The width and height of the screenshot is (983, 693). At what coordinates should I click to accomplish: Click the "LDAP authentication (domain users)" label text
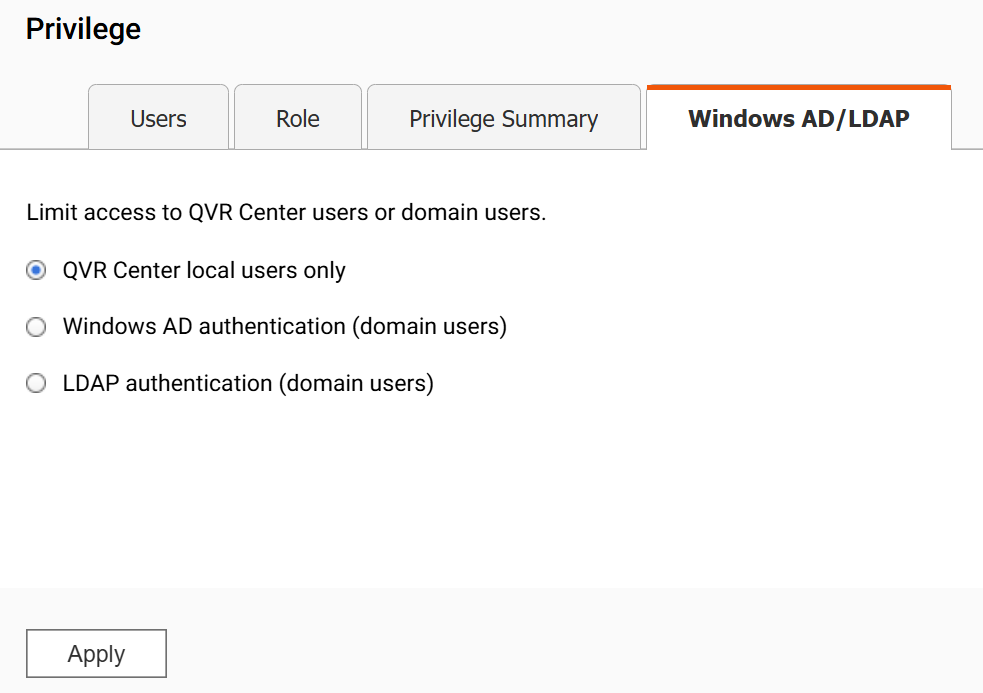pyautogui.click(x=247, y=384)
